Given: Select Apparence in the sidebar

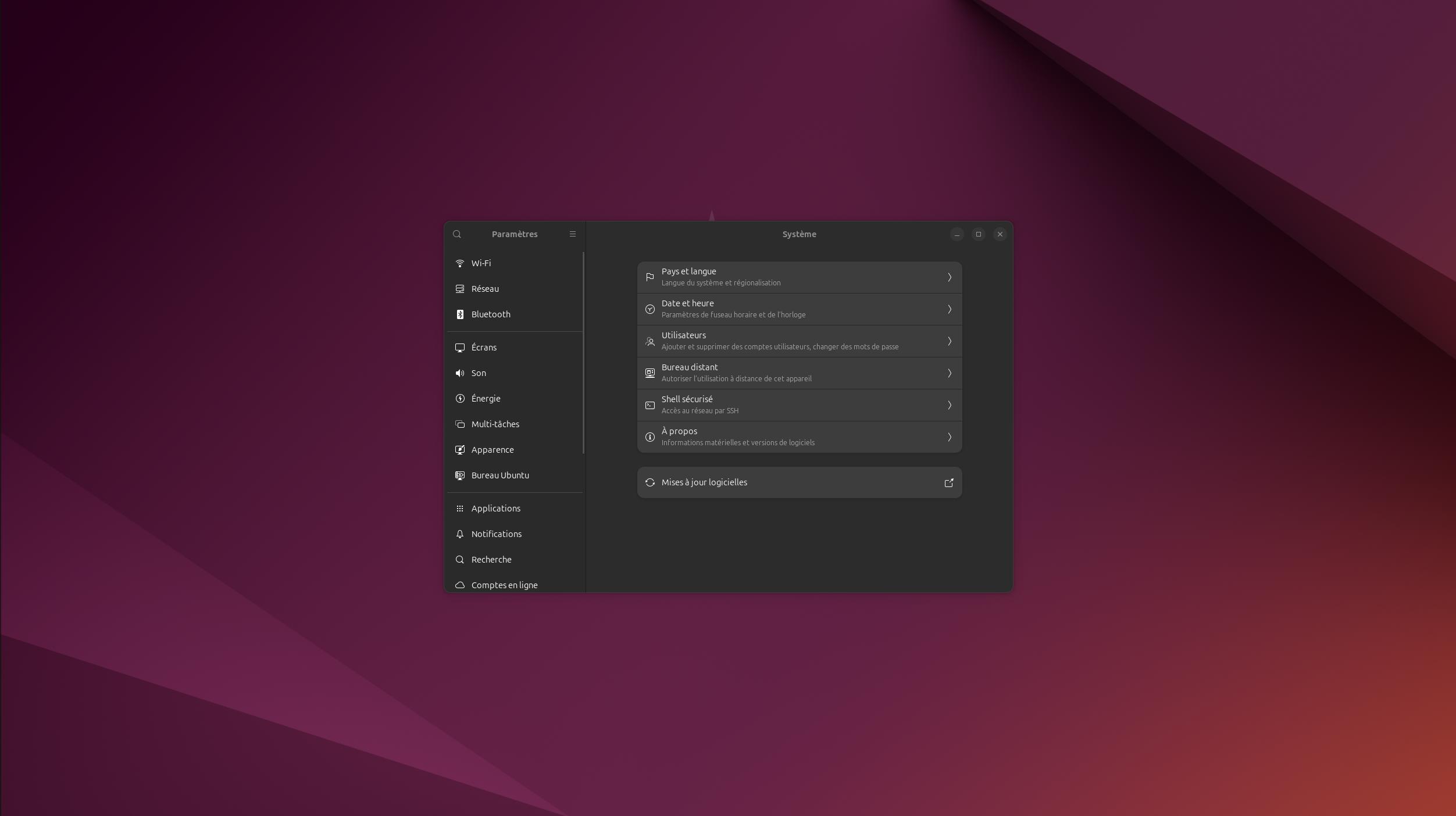Looking at the screenshot, I should click(493, 450).
